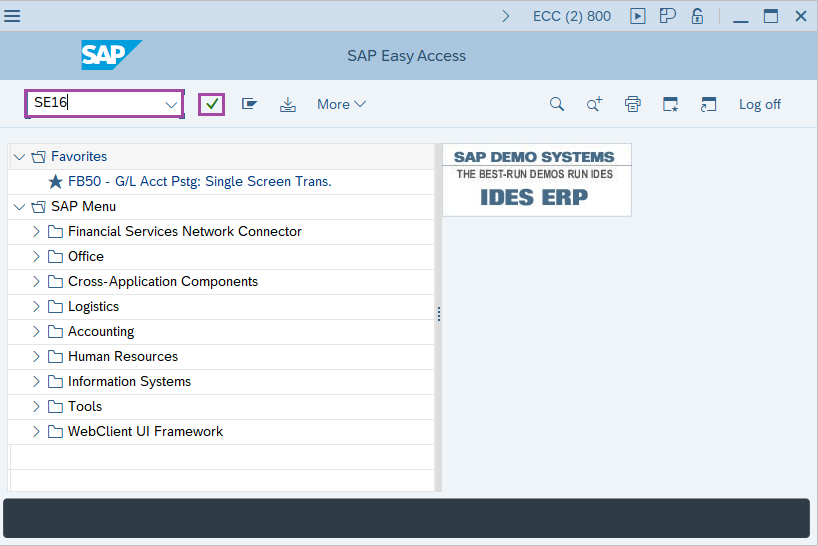This screenshot has width=818, height=546.
Task: Expand the Human Resources folder
Action: click(x=36, y=357)
